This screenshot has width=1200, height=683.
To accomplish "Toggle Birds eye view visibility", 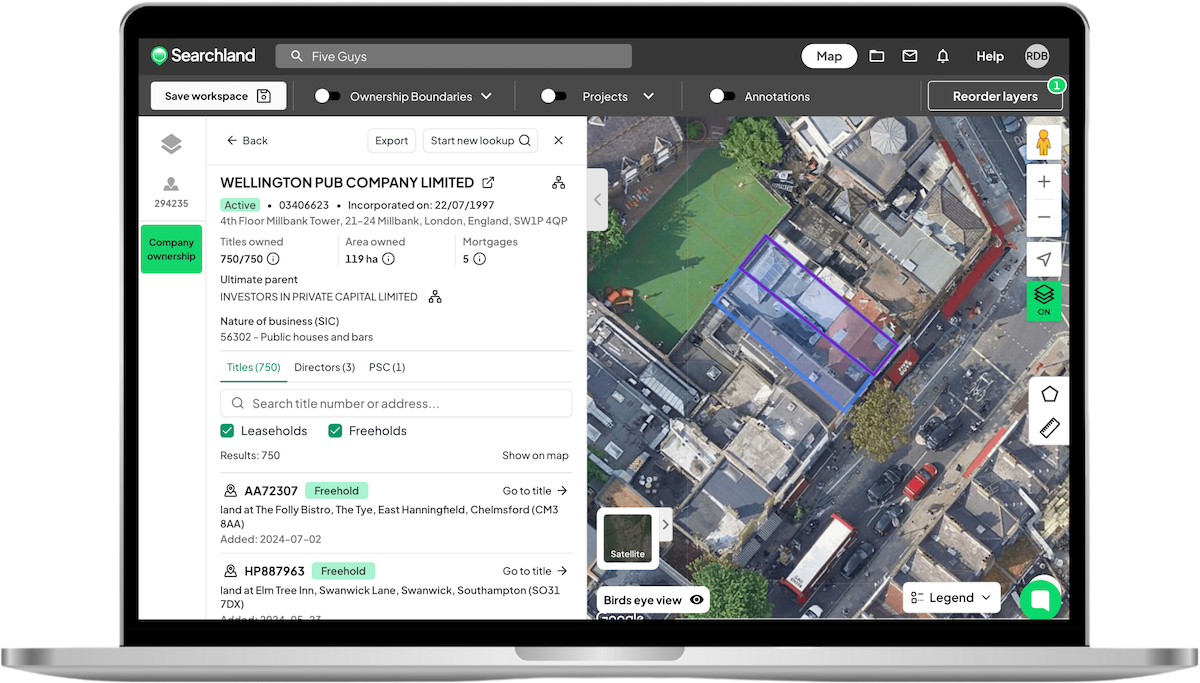I will (697, 600).
